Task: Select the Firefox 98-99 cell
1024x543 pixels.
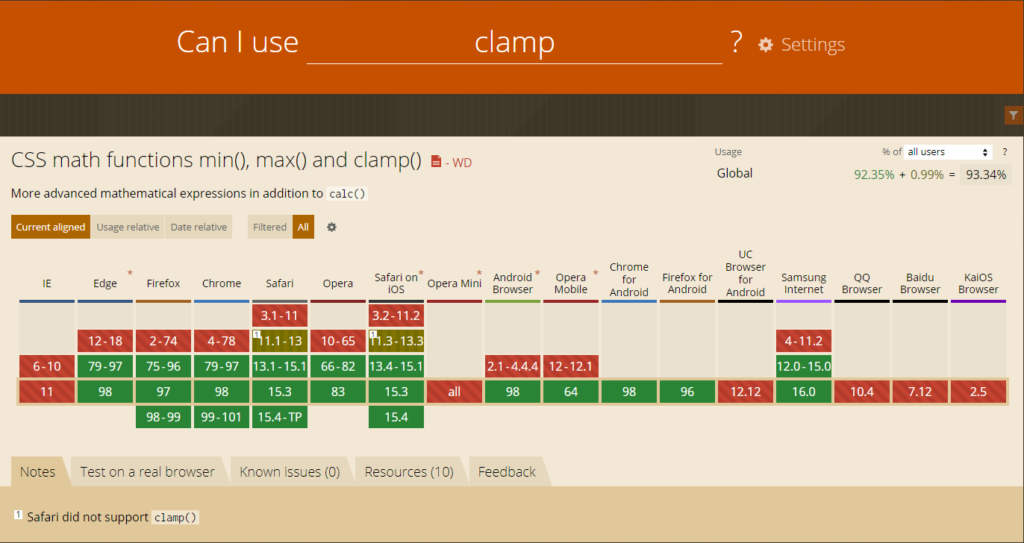Action: (x=163, y=417)
